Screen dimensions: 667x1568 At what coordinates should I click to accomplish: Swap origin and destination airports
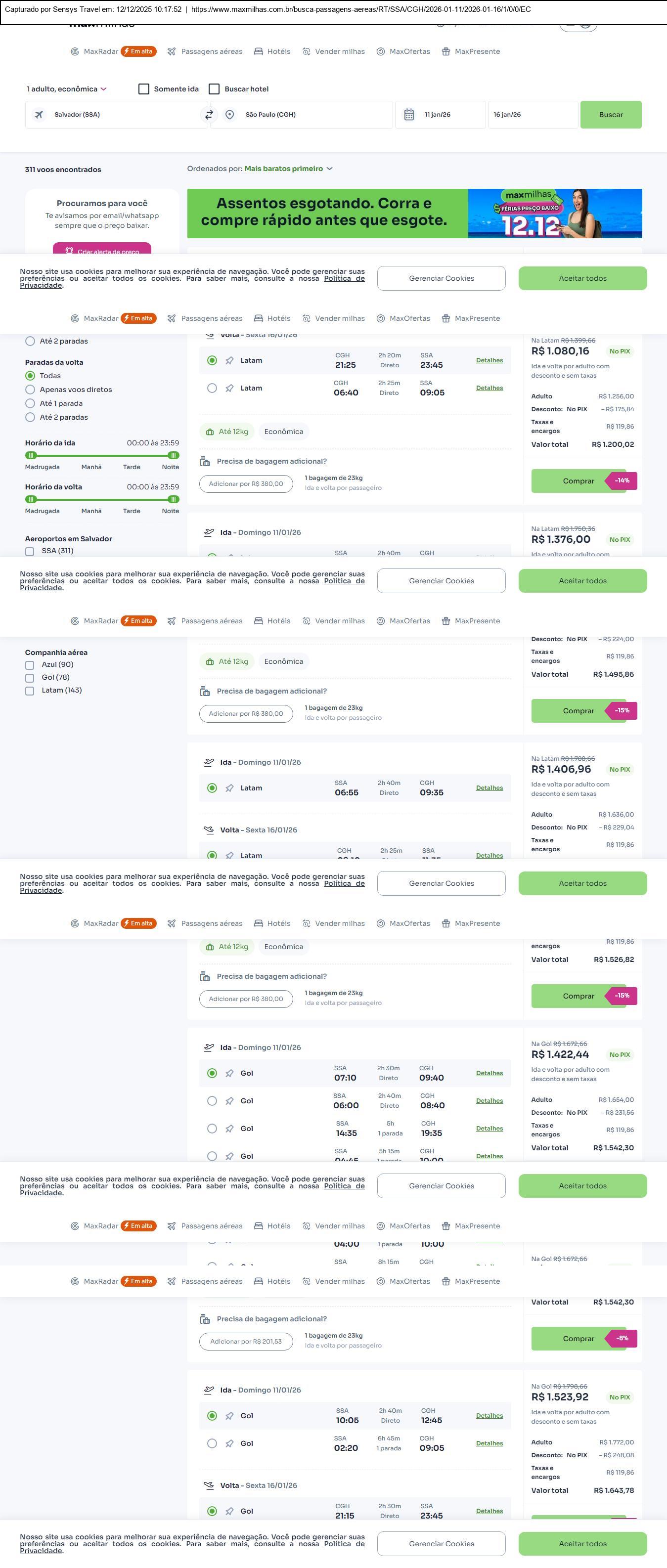coord(209,114)
